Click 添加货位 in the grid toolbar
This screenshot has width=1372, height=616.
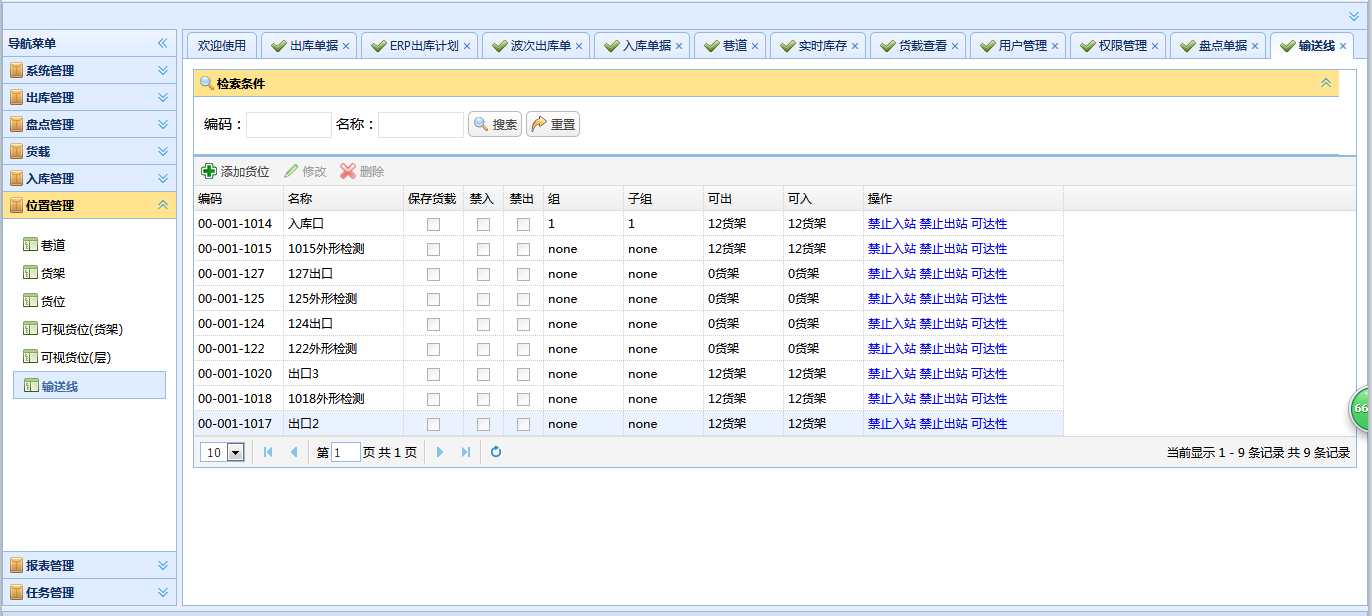(x=236, y=171)
